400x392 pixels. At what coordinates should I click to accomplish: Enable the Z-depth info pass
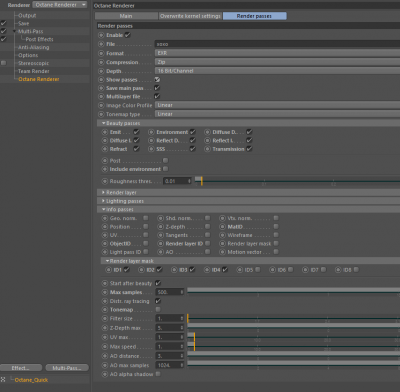(207, 226)
